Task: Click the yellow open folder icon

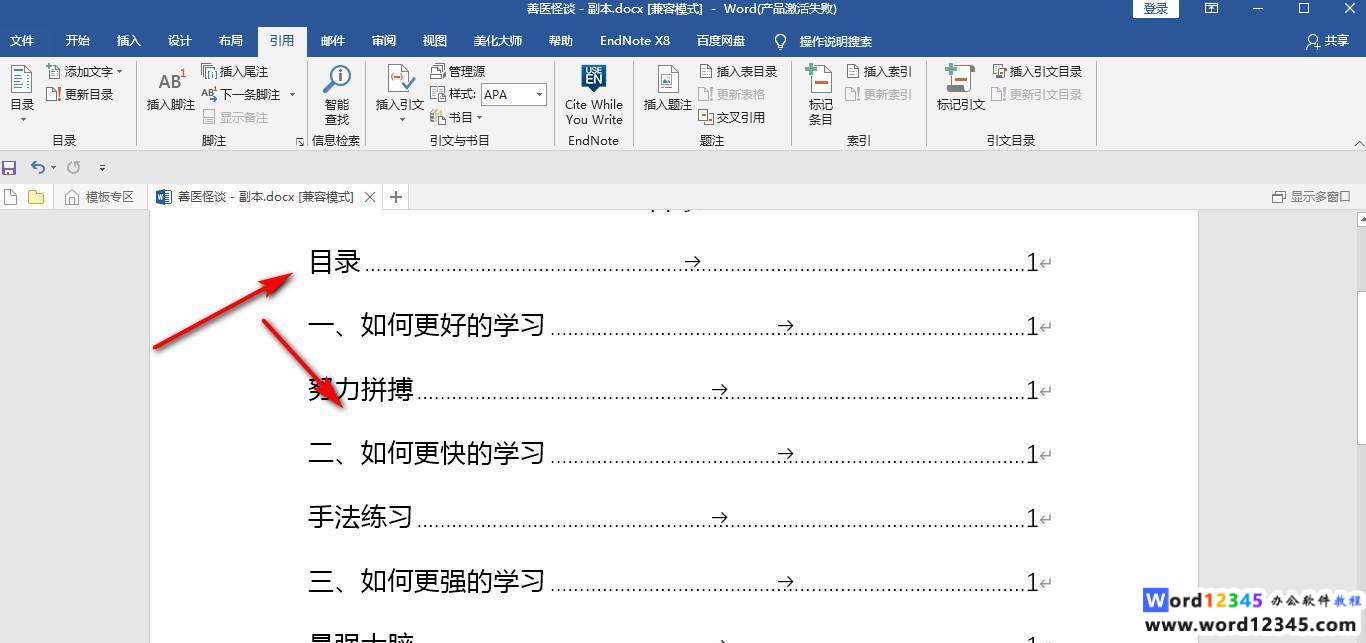Action: point(36,197)
